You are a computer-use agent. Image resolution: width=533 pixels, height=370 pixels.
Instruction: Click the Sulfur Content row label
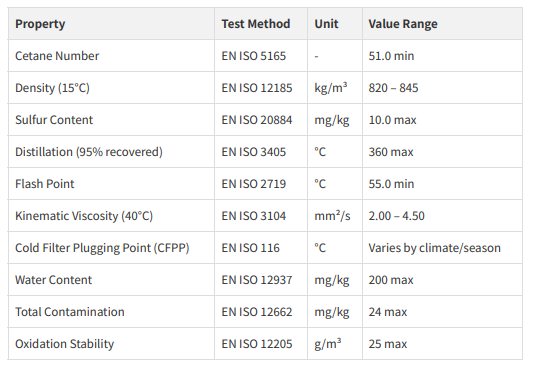tap(54, 120)
